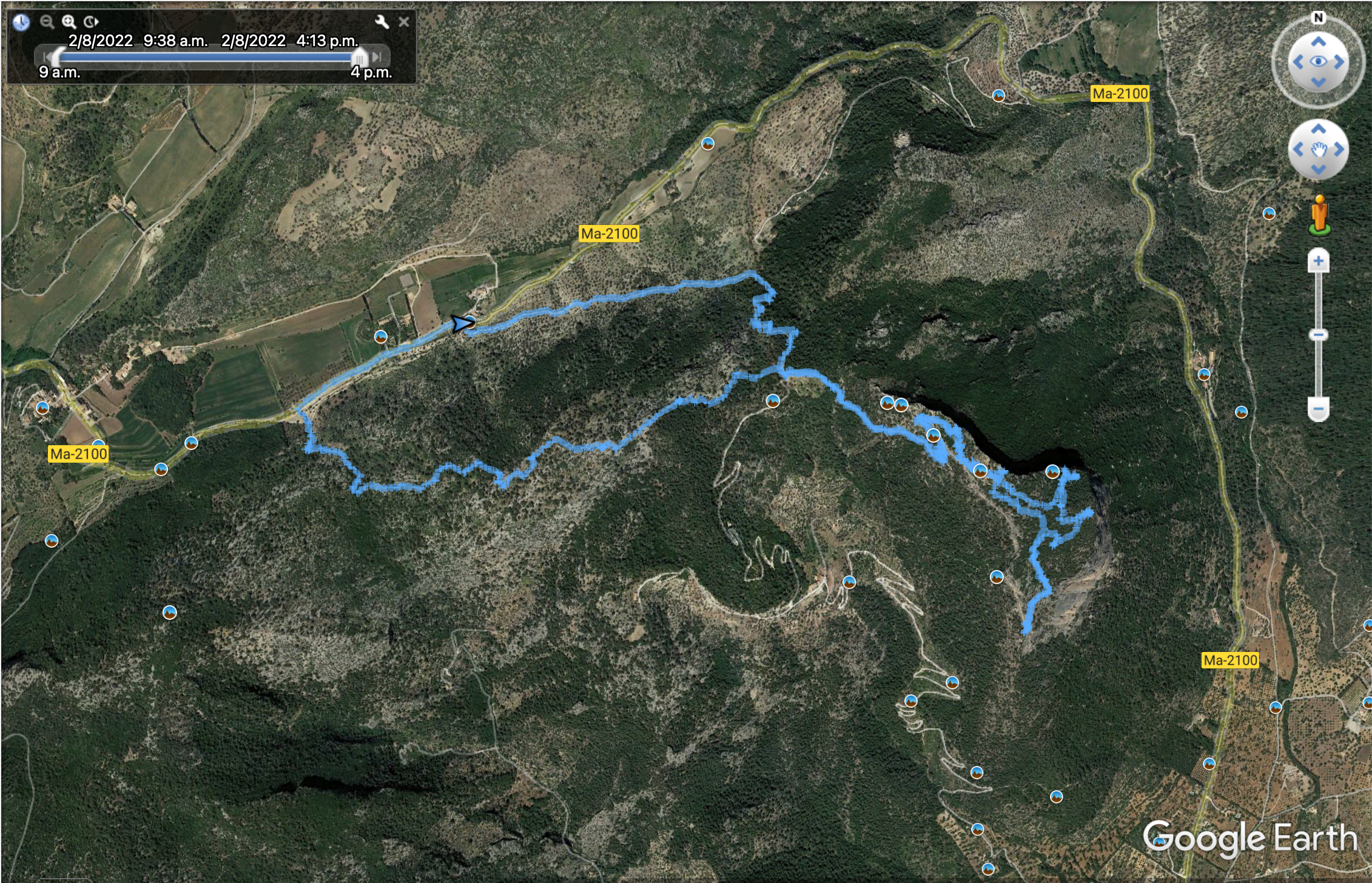Click the right handle of the time slider
The width and height of the screenshot is (1372, 883).
point(359,58)
